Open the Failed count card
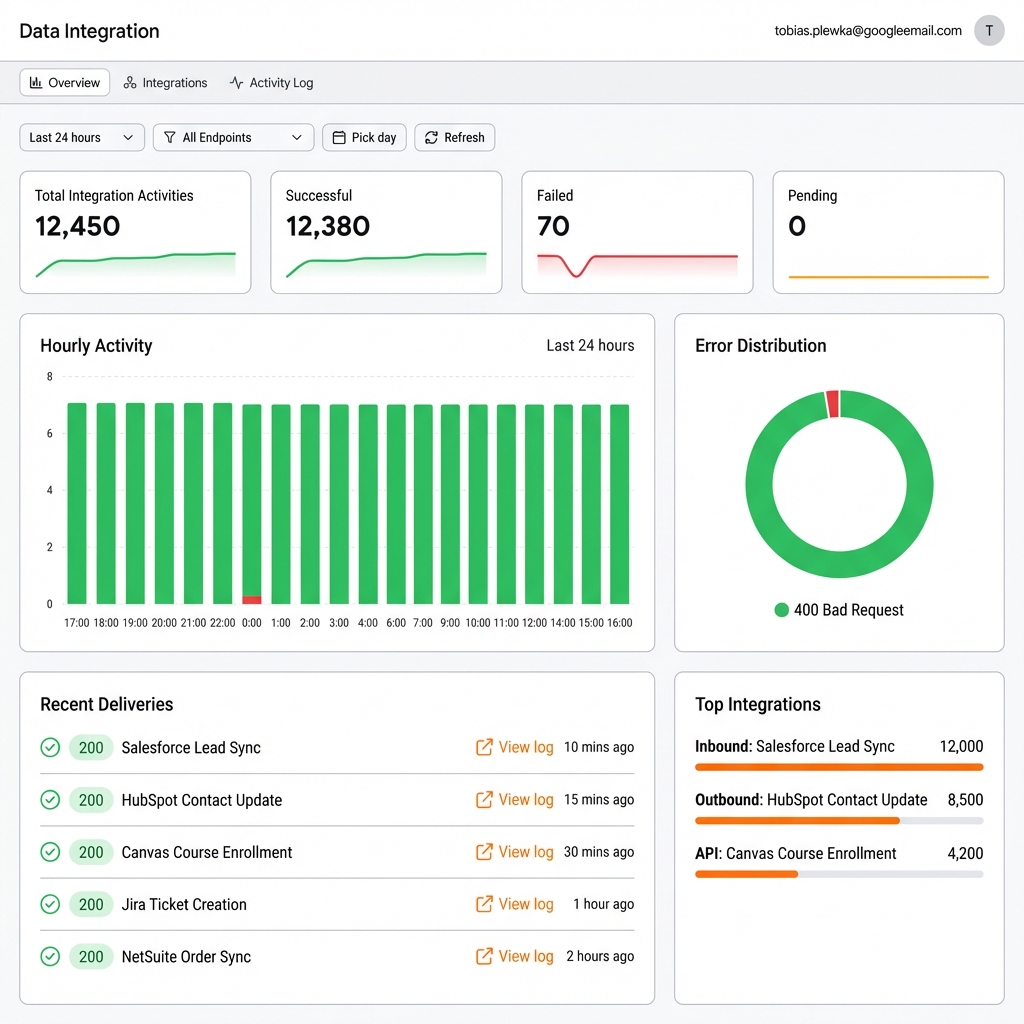Image resolution: width=1024 pixels, height=1024 pixels. click(x=637, y=232)
